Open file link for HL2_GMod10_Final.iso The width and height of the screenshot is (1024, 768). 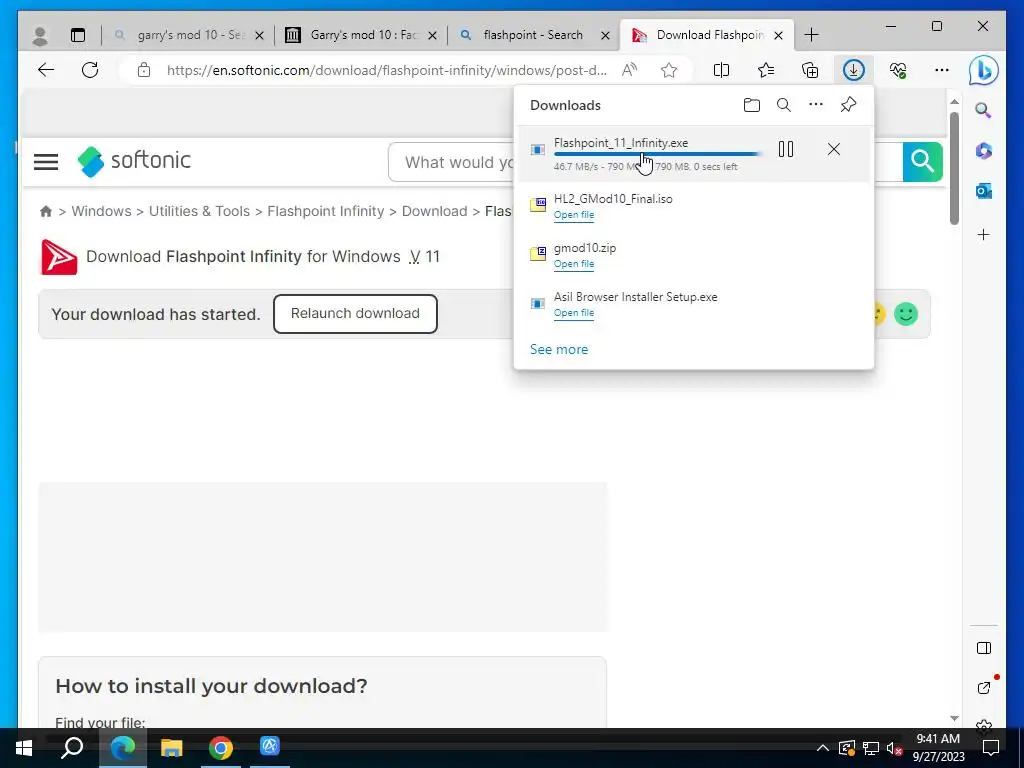[574, 215]
